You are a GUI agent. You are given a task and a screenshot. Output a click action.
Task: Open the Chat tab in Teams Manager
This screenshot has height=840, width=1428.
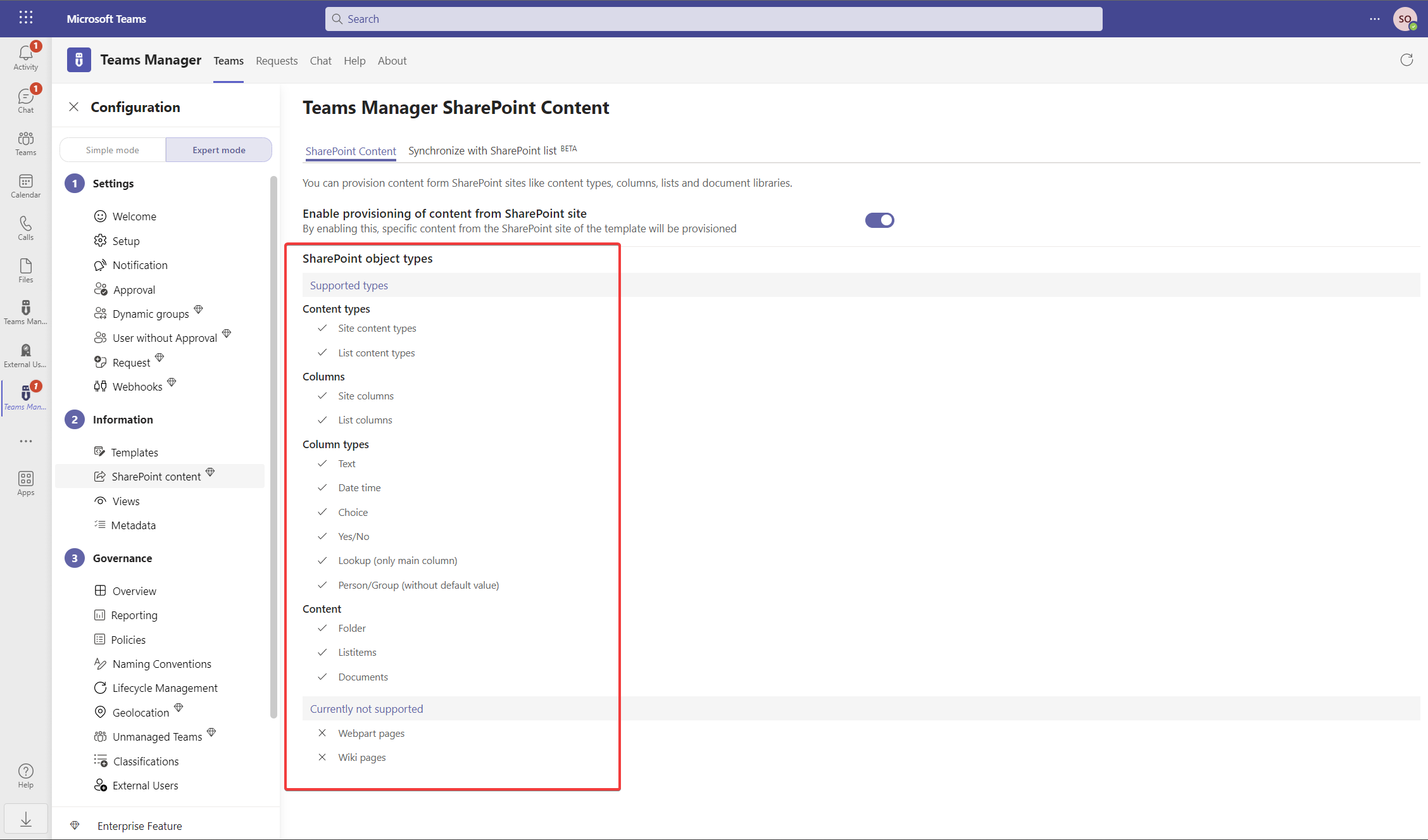321,61
